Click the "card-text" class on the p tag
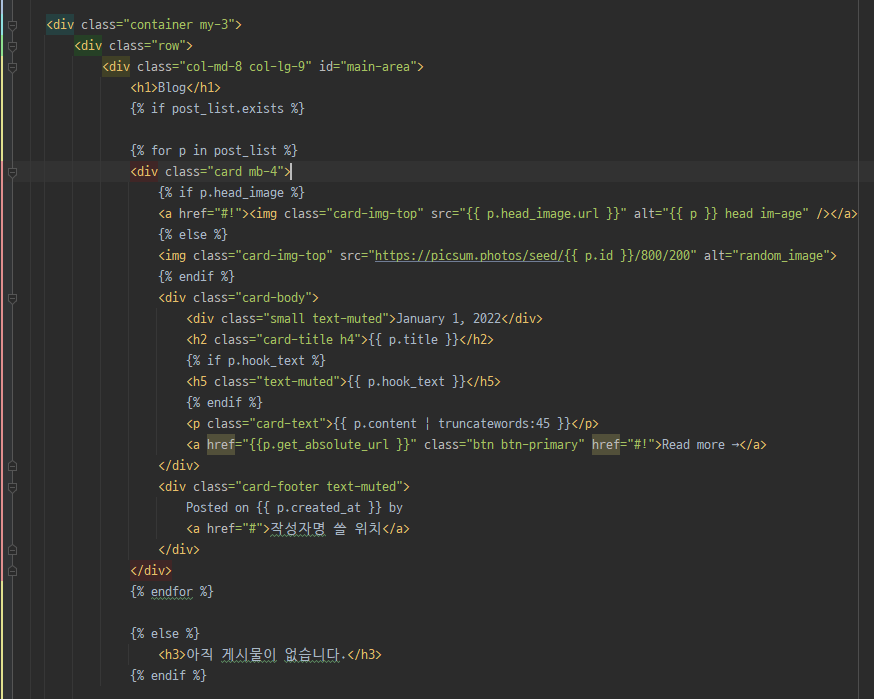The width and height of the screenshot is (874, 699). (x=291, y=424)
